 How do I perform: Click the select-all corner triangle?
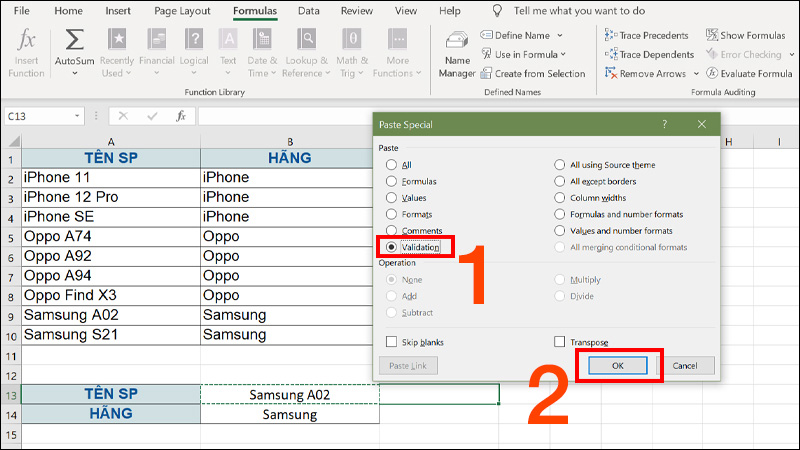(x=14, y=141)
